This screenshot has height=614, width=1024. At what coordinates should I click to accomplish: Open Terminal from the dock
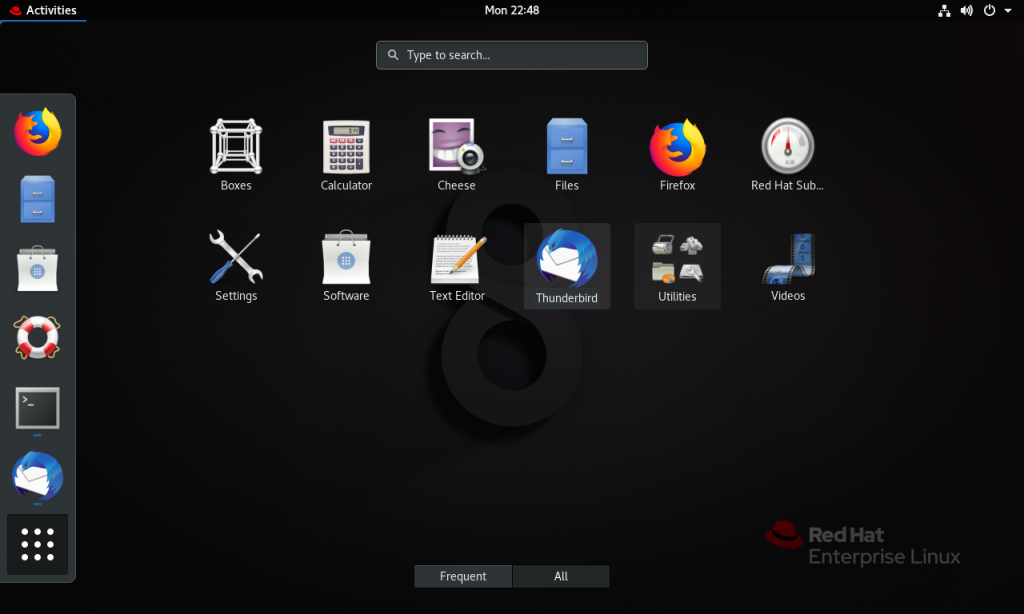pyautogui.click(x=38, y=408)
